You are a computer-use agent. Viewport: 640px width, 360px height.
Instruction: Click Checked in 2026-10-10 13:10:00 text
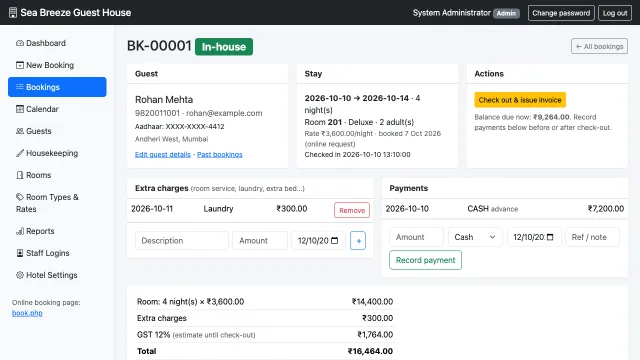pos(358,154)
